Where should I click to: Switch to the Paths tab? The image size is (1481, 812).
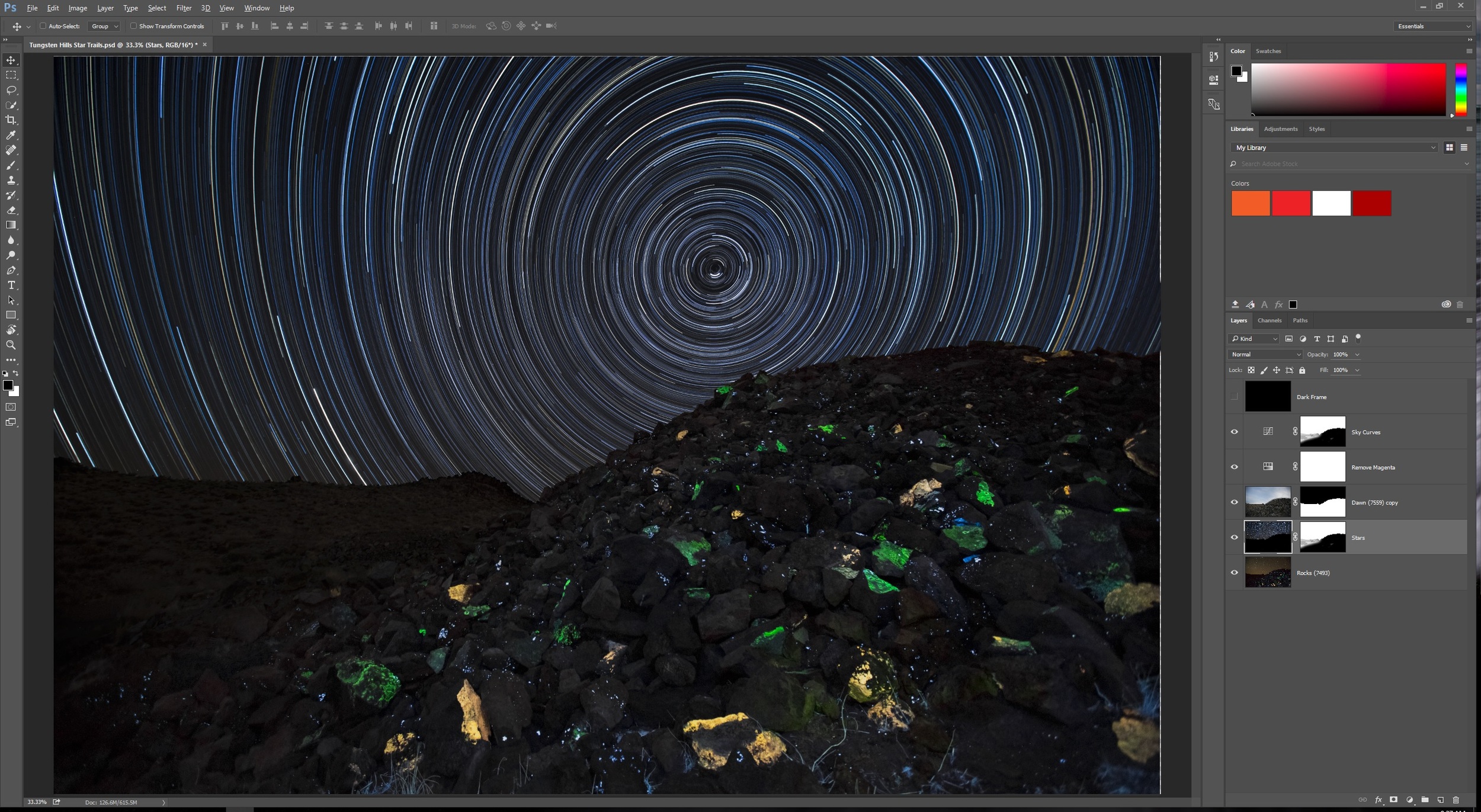pyautogui.click(x=1300, y=320)
